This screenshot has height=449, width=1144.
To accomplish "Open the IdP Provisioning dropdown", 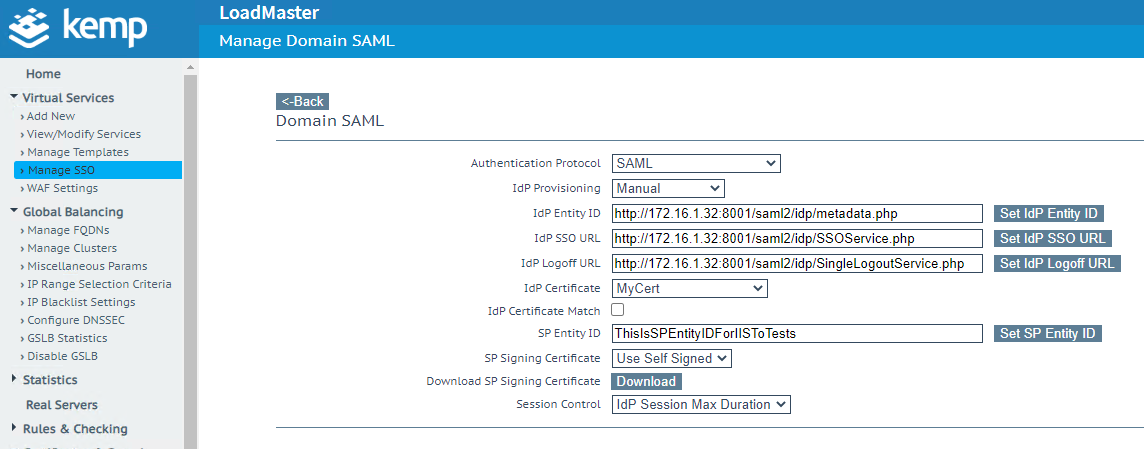I will 667,188.
